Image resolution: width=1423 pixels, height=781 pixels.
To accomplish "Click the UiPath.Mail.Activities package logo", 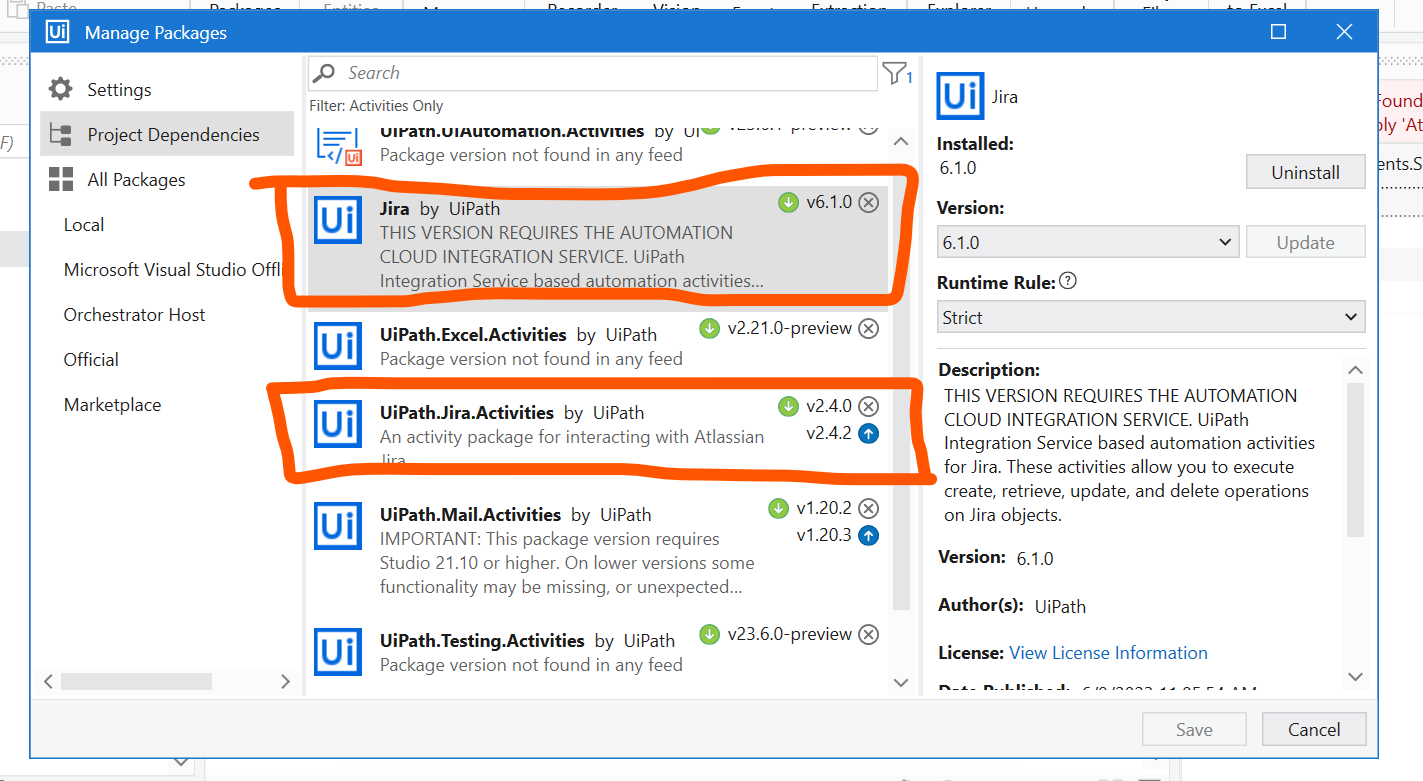I will point(338,526).
